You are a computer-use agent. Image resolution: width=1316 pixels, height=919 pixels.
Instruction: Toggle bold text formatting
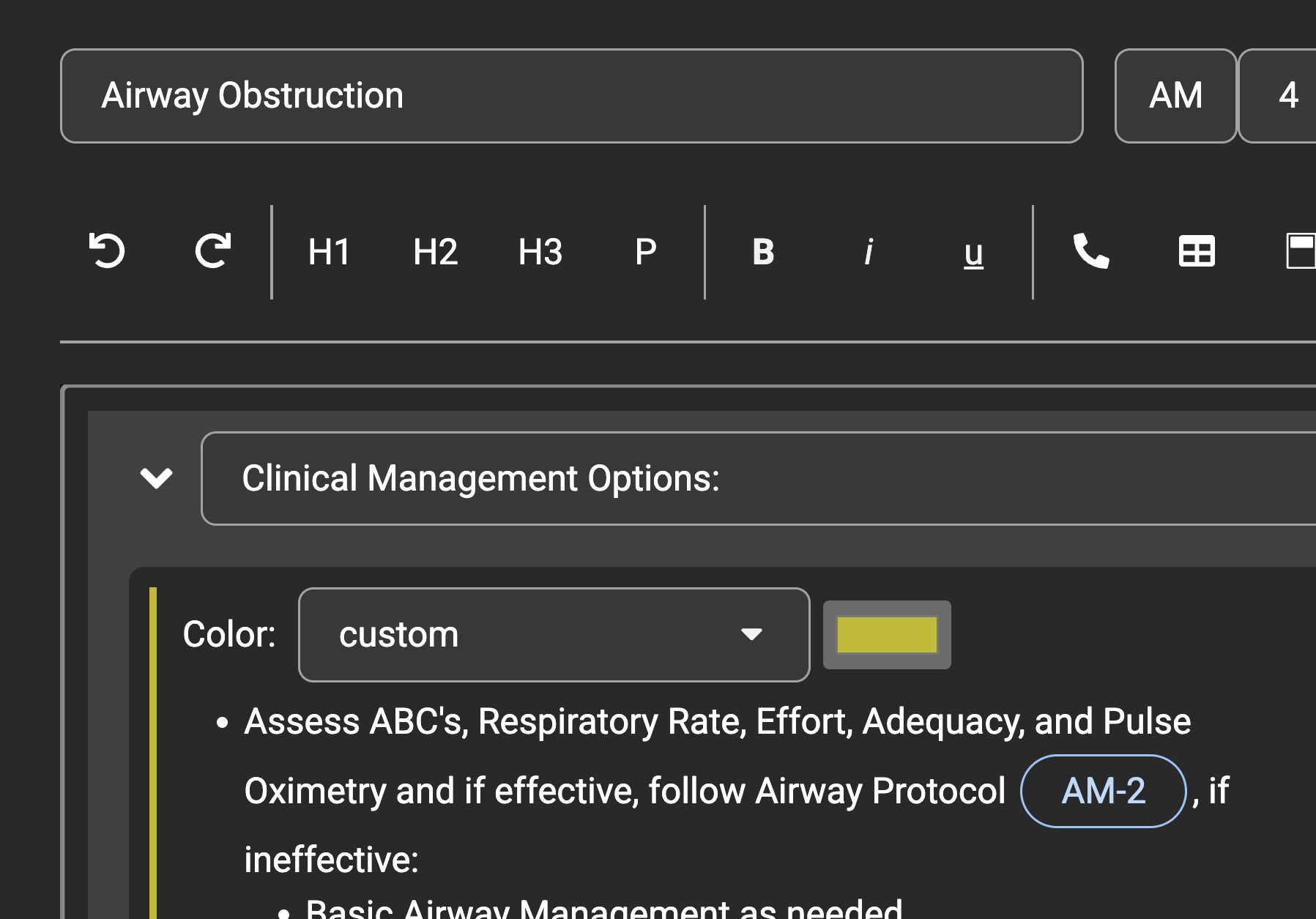pos(763,251)
